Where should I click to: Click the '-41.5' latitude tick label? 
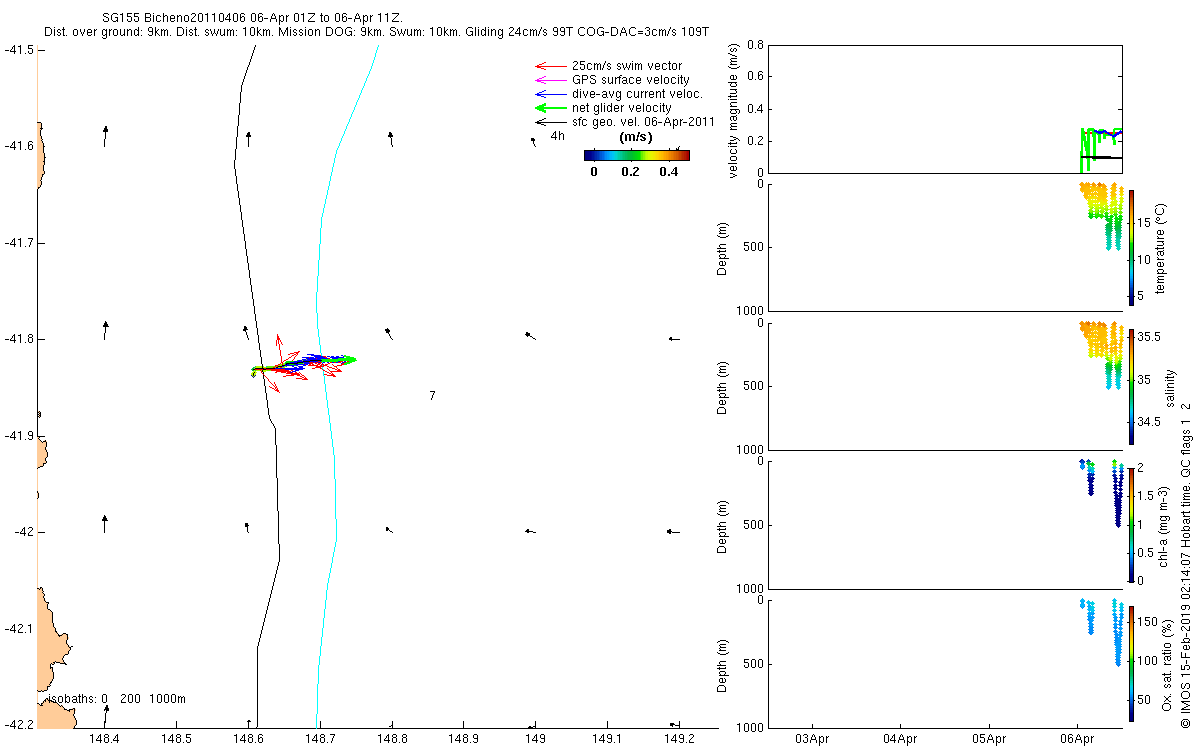click(x=19, y=49)
